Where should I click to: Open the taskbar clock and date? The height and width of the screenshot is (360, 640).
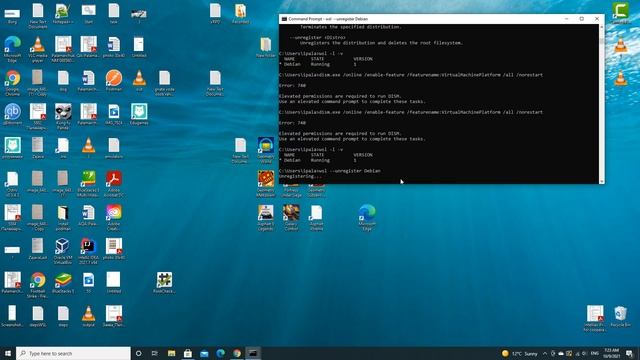click(611, 353)
